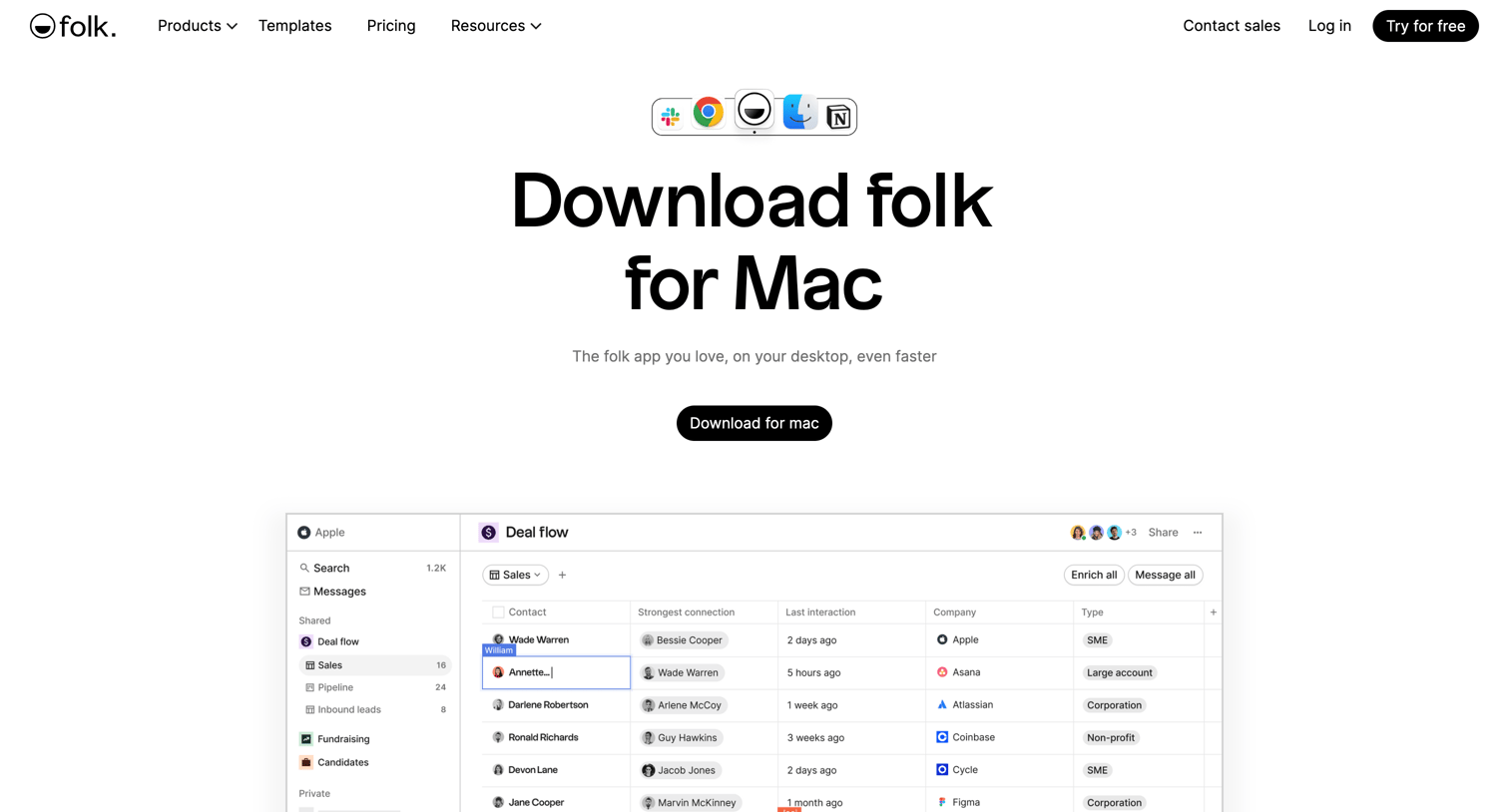Click the Bessie Cooper connection chip
The image size is (1509, 812).
(684, 640)
